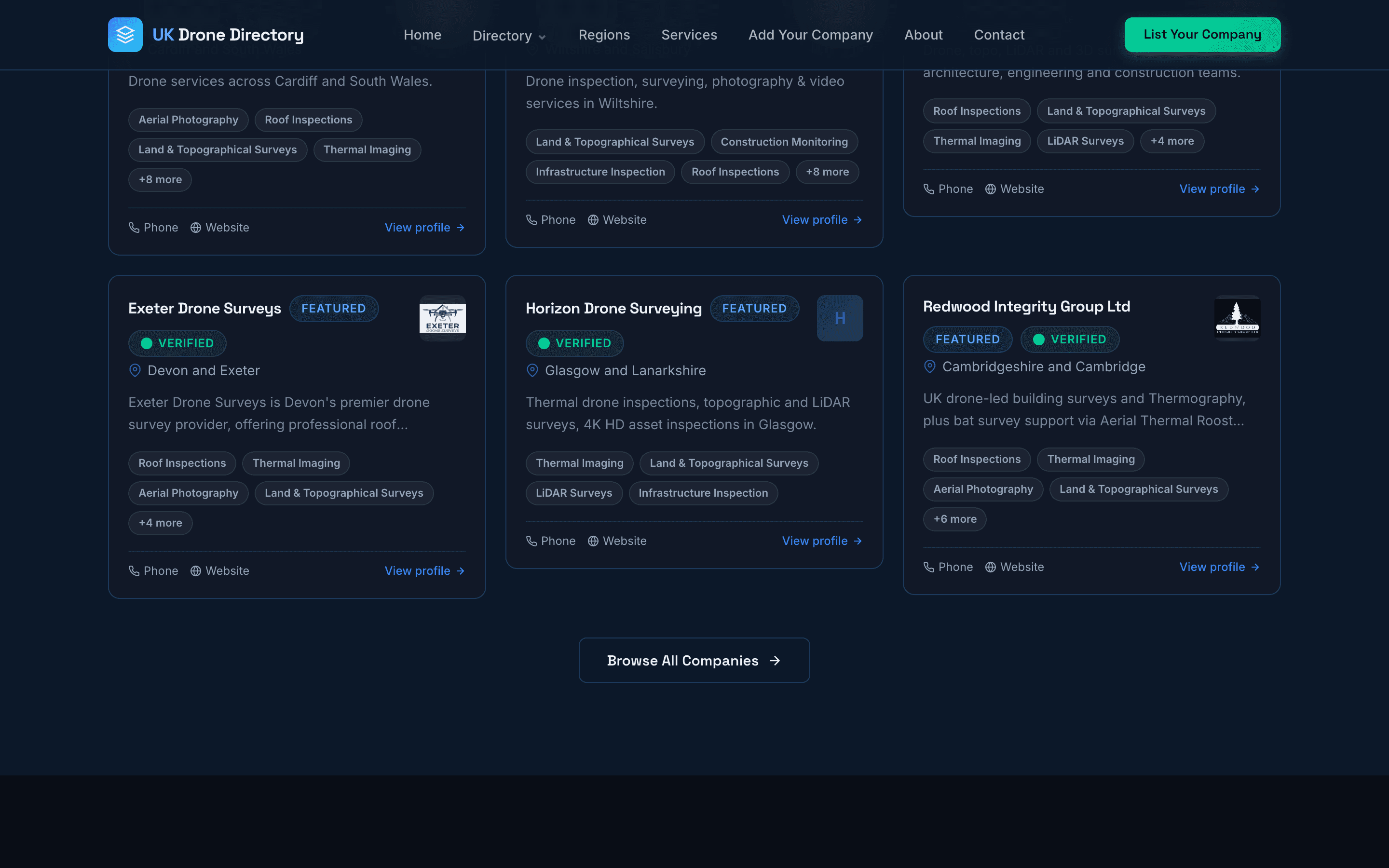Open the About page from navbar

click(x=924, y=34)
